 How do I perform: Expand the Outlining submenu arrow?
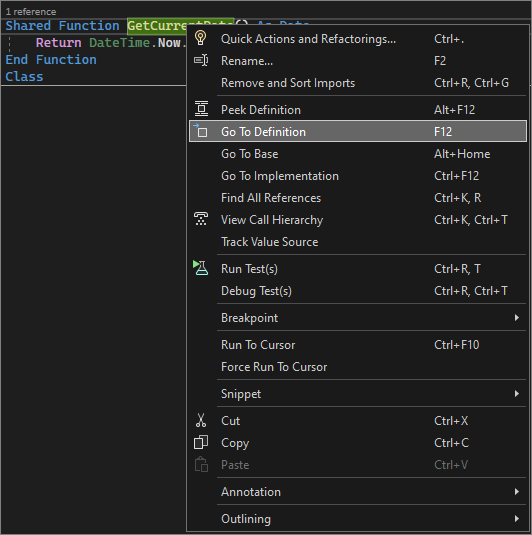click(517, 519)
